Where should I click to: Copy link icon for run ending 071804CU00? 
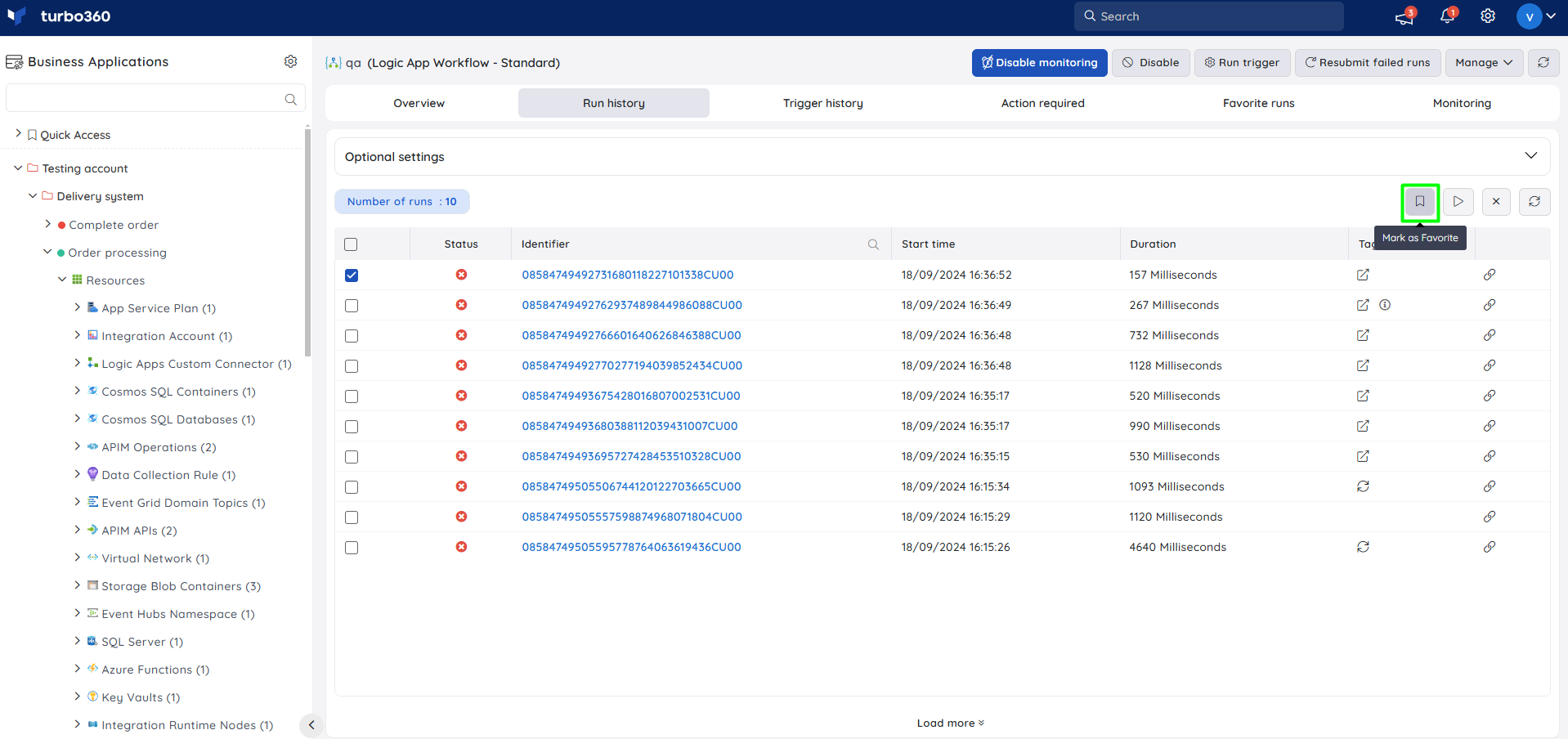click(1490, 517)
